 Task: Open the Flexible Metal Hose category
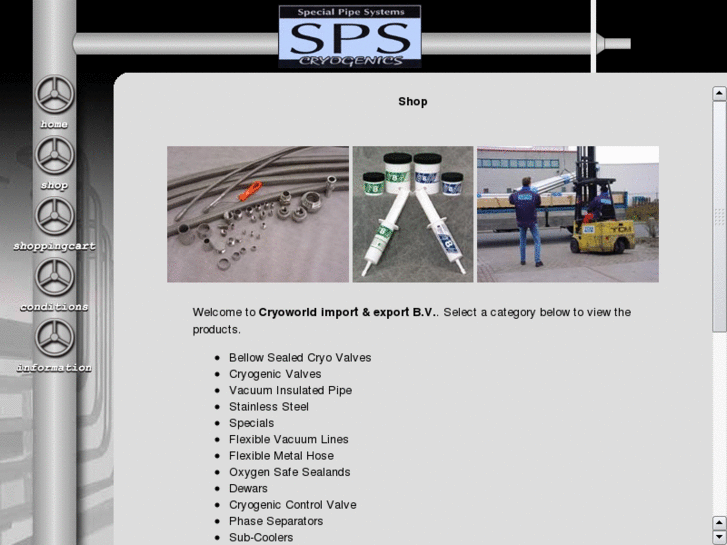click(x=281, y=455)
